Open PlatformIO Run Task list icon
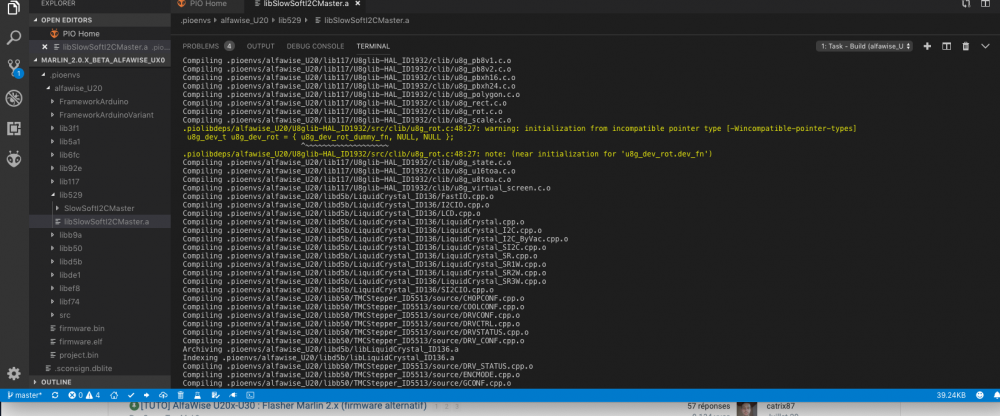The width and height of the screenshot is (1000, 416). 214,396
